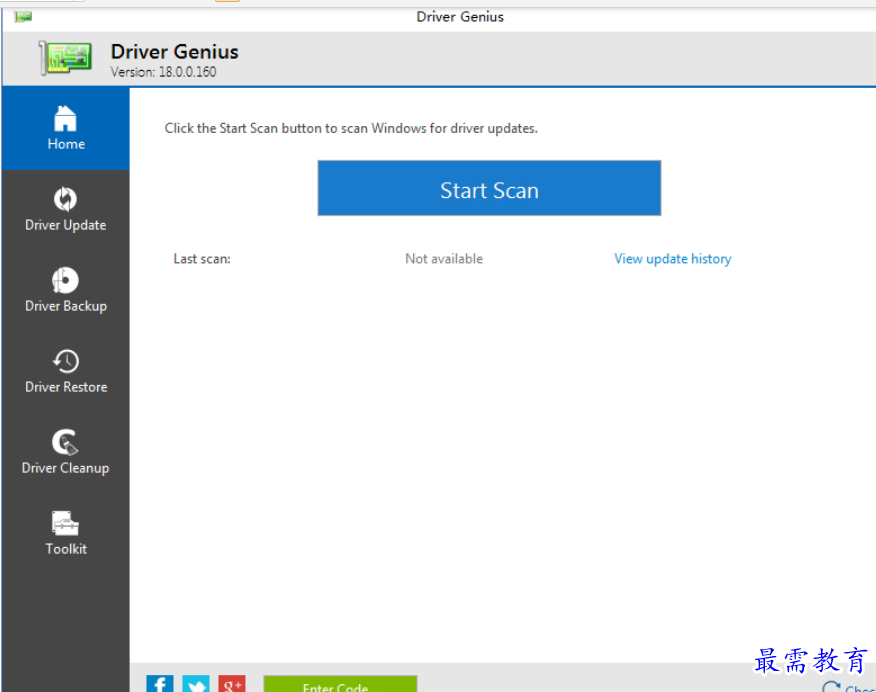
Task: Select the Driver Update label in the sidebar
Action: [65, 225]
